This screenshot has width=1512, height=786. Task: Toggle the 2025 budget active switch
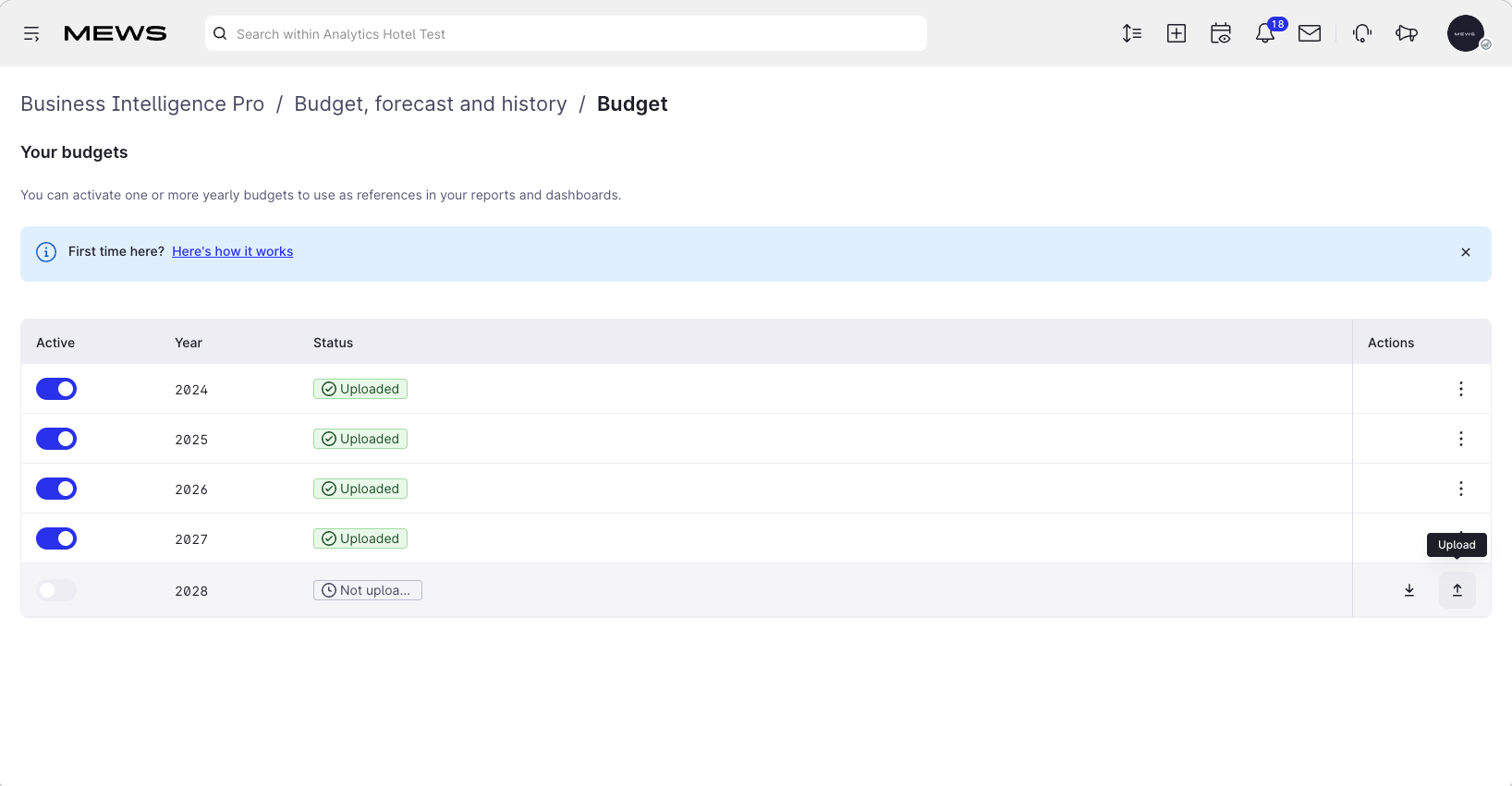click(56, 439)
